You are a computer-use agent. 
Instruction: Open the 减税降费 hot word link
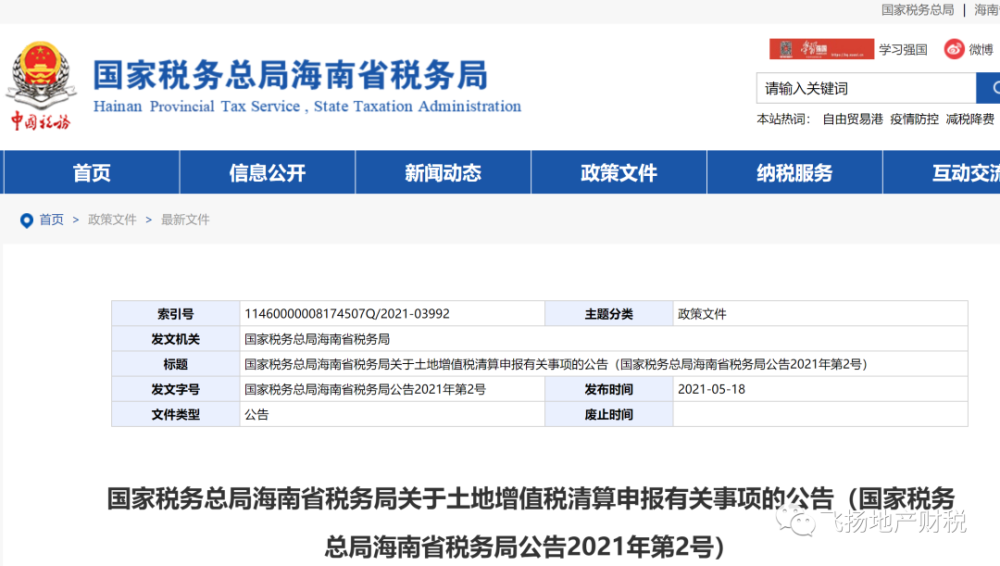970,119
